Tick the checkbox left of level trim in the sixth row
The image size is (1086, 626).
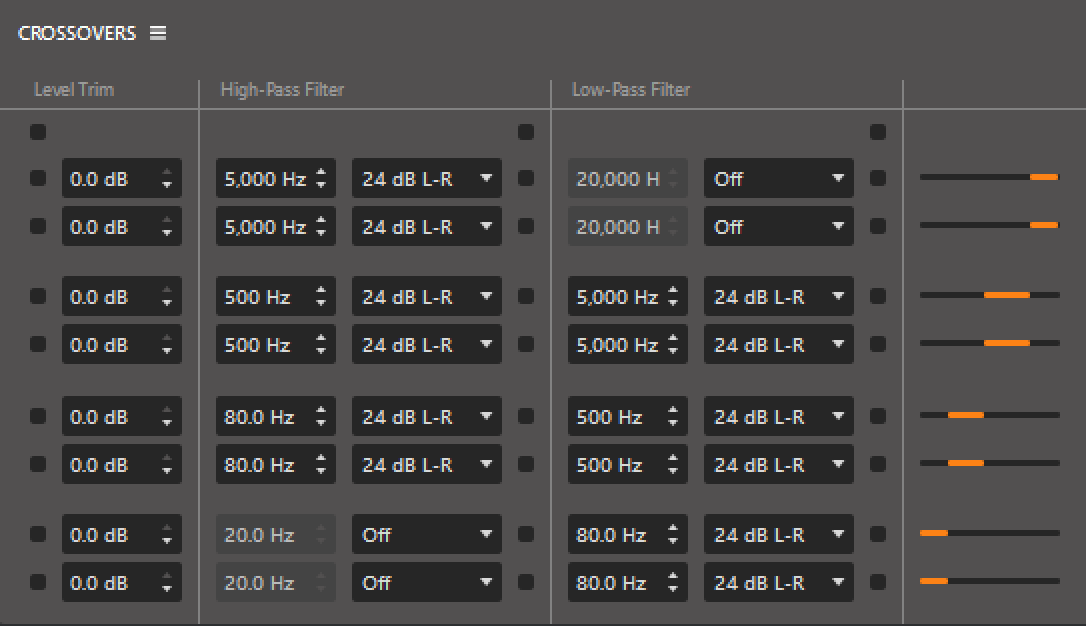click(x=38, y=464)
